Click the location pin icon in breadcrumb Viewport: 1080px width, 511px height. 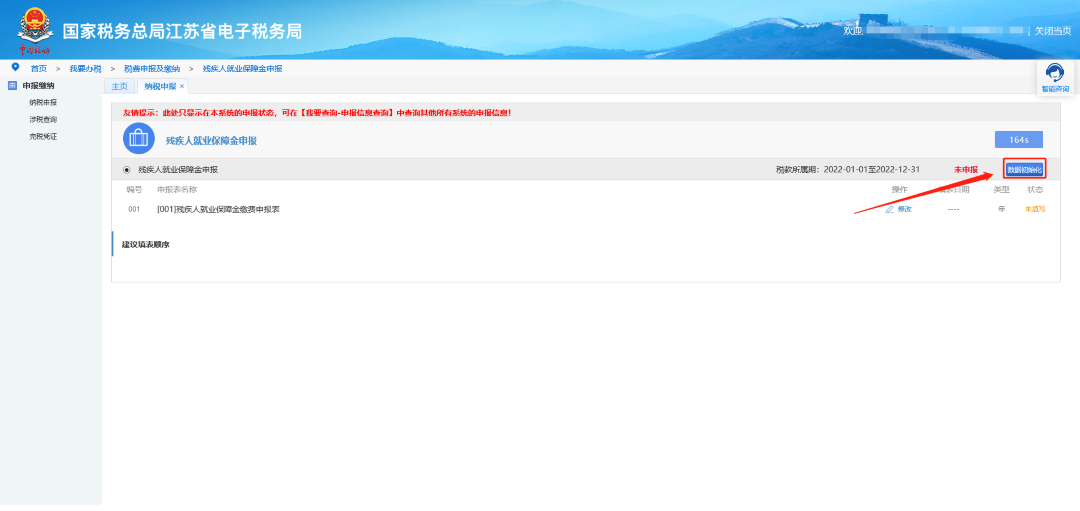click(15, 67)
